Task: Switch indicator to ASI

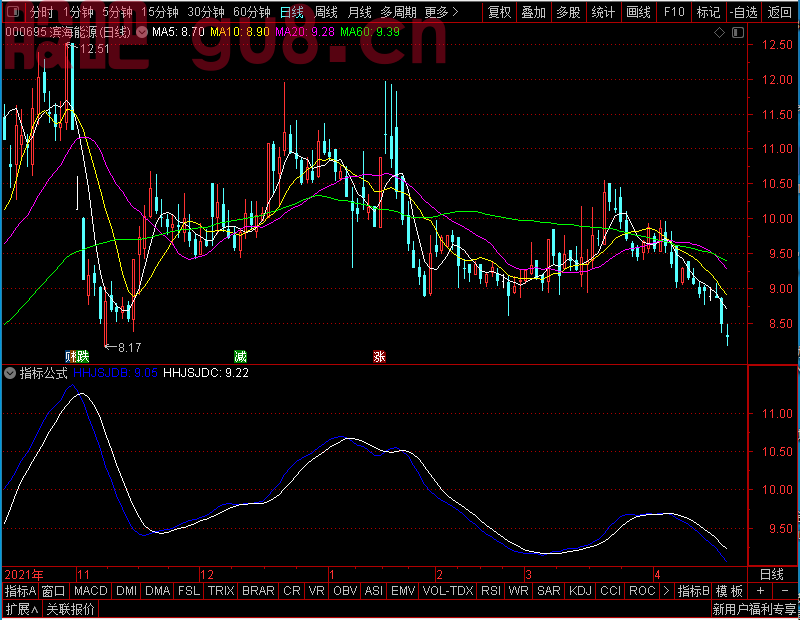Action: click(374, 591)
